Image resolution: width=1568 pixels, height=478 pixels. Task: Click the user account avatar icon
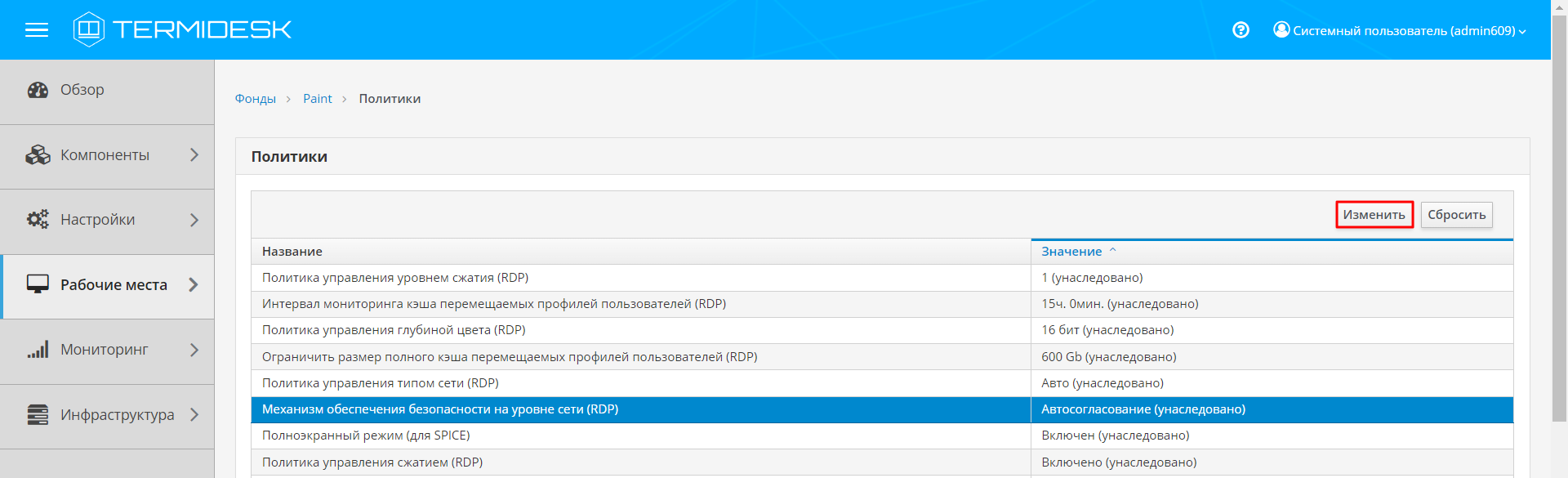[1281, 30]
